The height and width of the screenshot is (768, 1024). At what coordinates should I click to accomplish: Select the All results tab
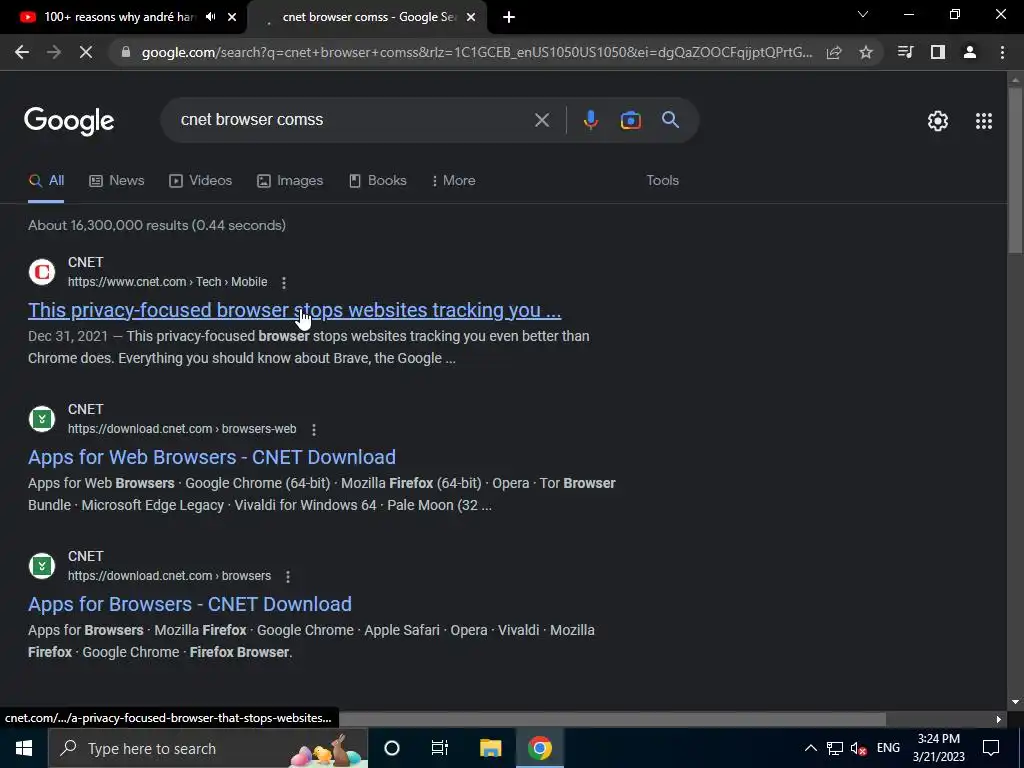pos(46,181)
